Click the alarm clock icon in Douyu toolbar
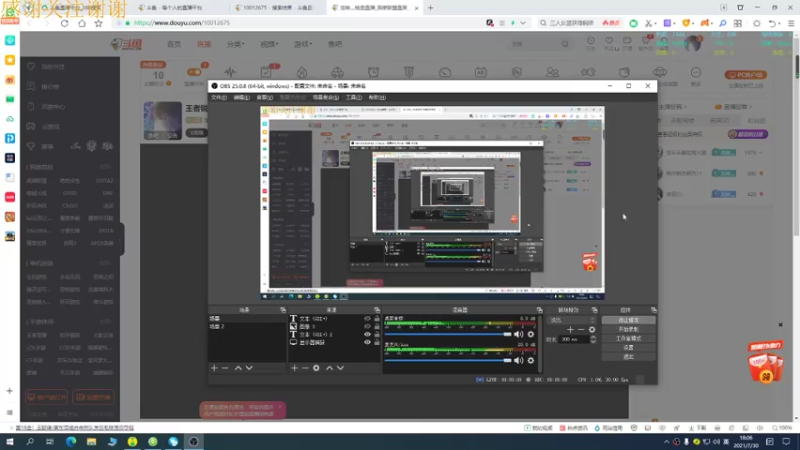 (x=373, y=72)
